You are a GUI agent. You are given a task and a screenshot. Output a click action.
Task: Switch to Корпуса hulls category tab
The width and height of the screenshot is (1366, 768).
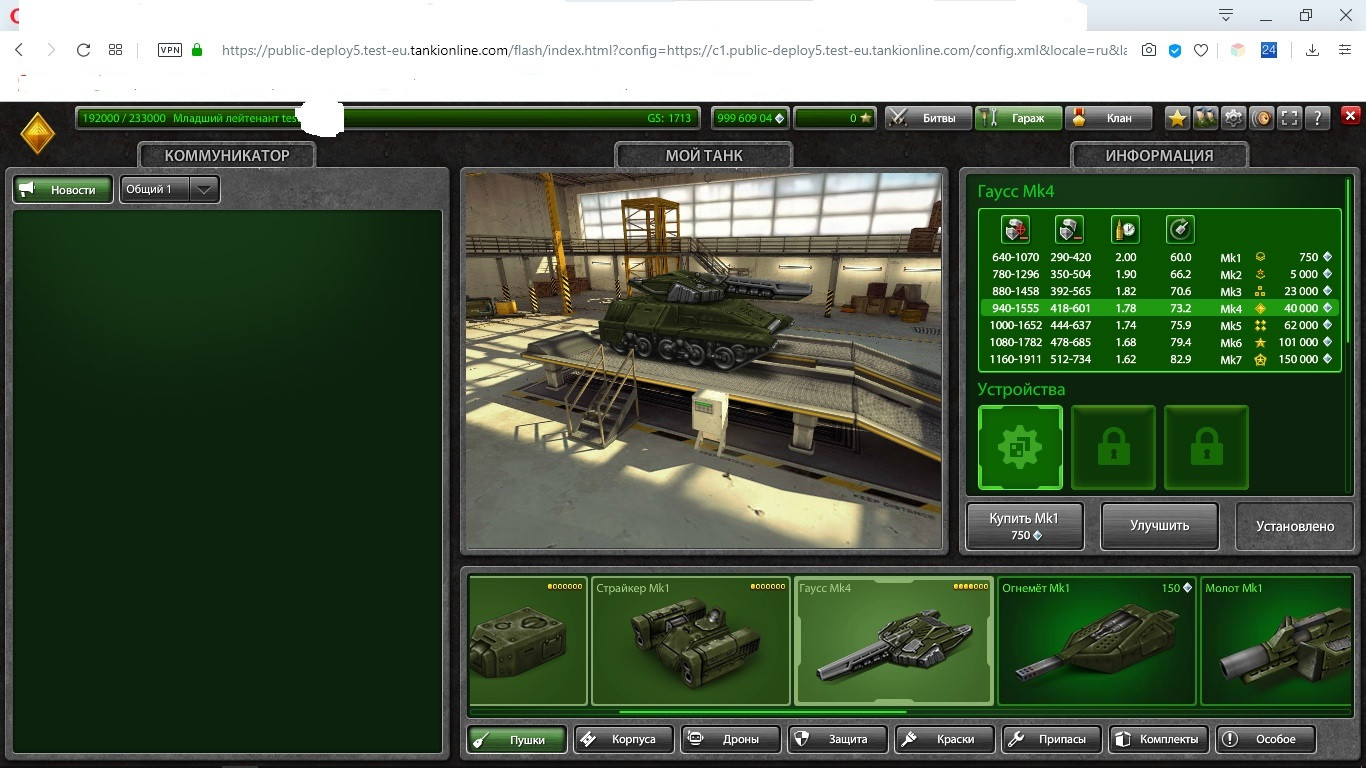(623, 740)
